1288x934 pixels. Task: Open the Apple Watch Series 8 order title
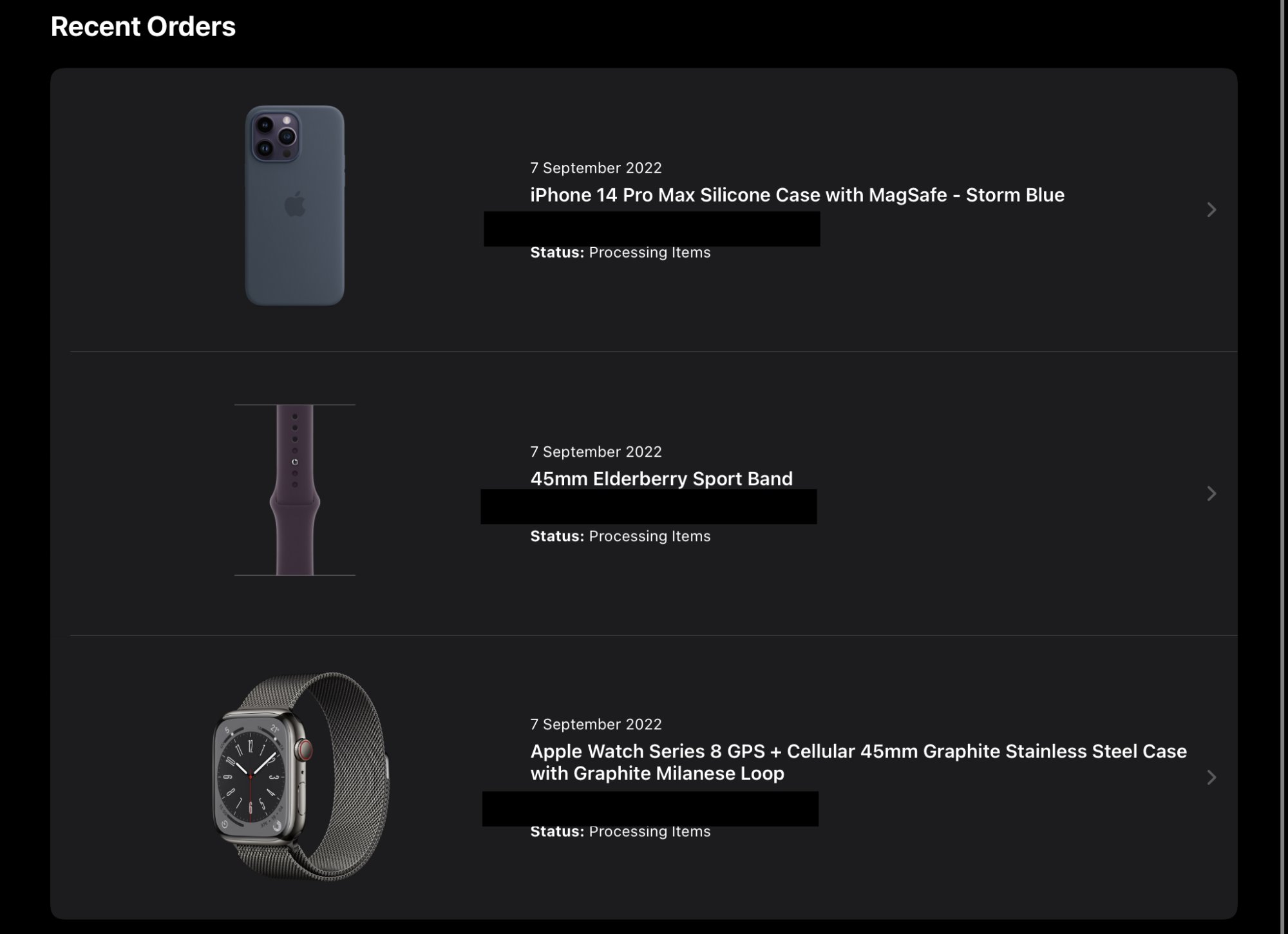pyautogui.click(x=858, y=762)
